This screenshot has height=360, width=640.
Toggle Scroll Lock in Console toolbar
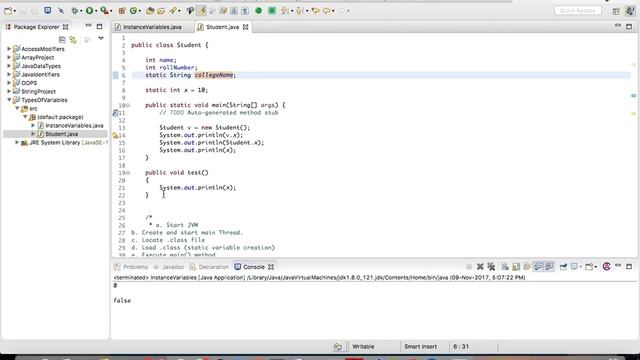coord(516,267)
